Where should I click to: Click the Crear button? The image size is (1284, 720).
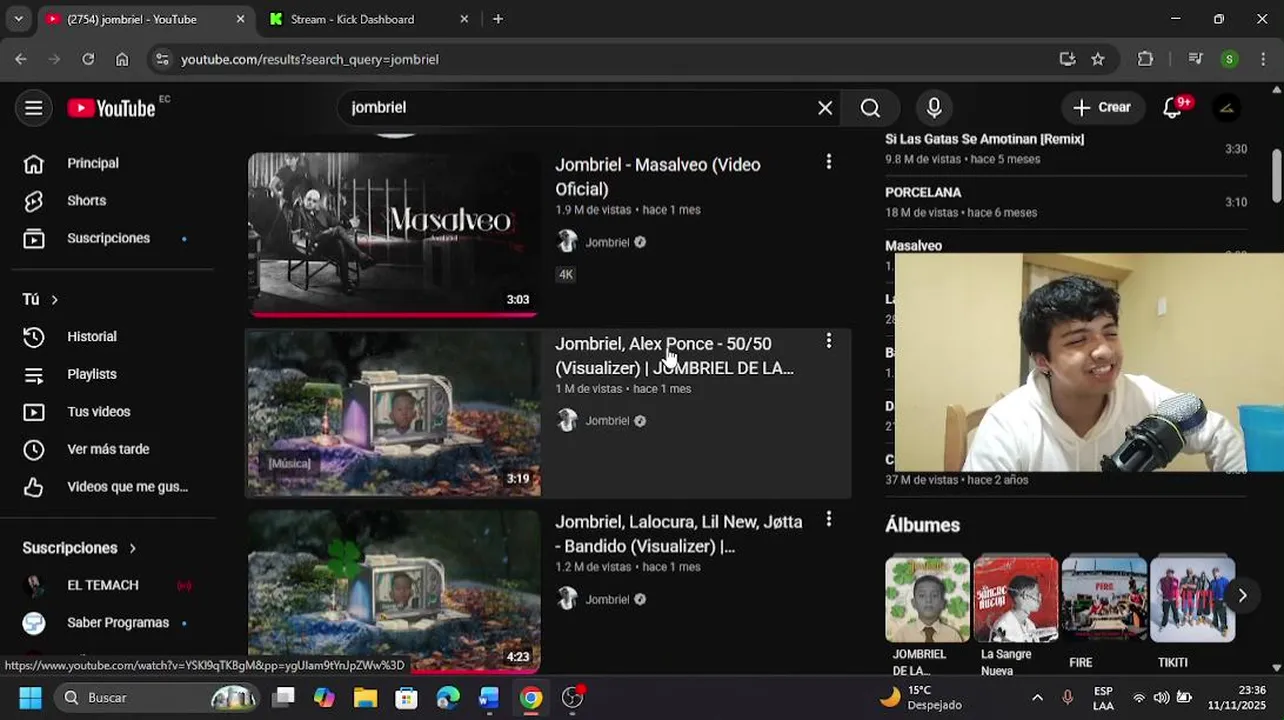[x=1102, y=108]
